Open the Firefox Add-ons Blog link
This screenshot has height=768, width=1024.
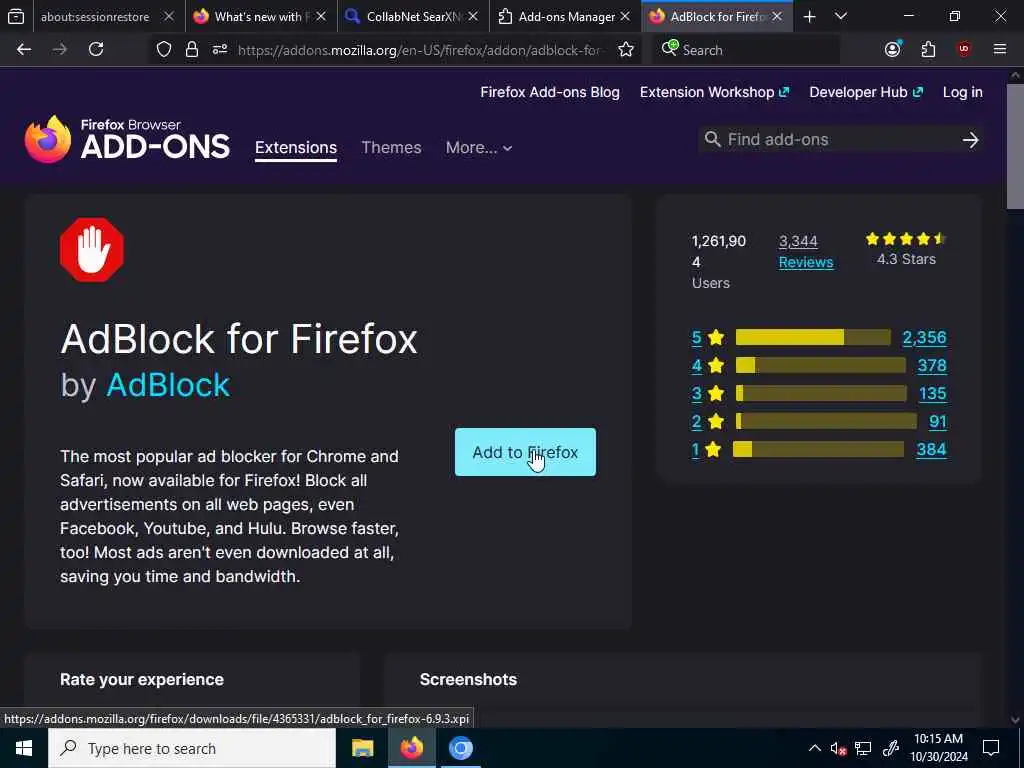550,92
